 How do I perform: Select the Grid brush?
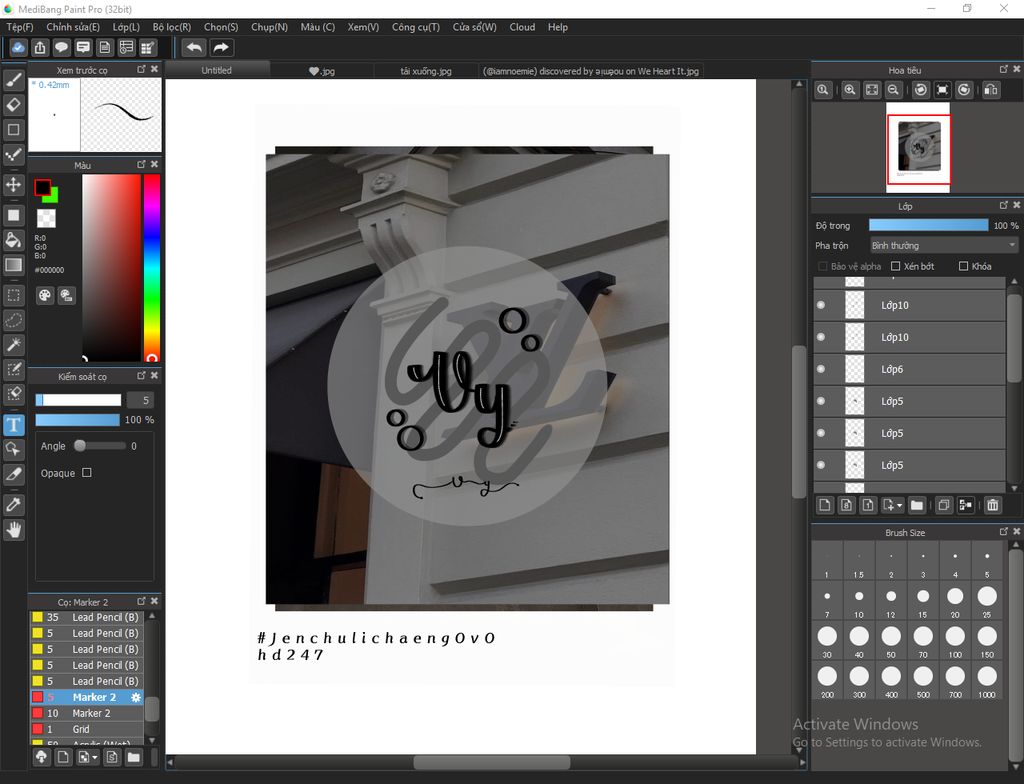pyautogui.click(x=87, y=729)
